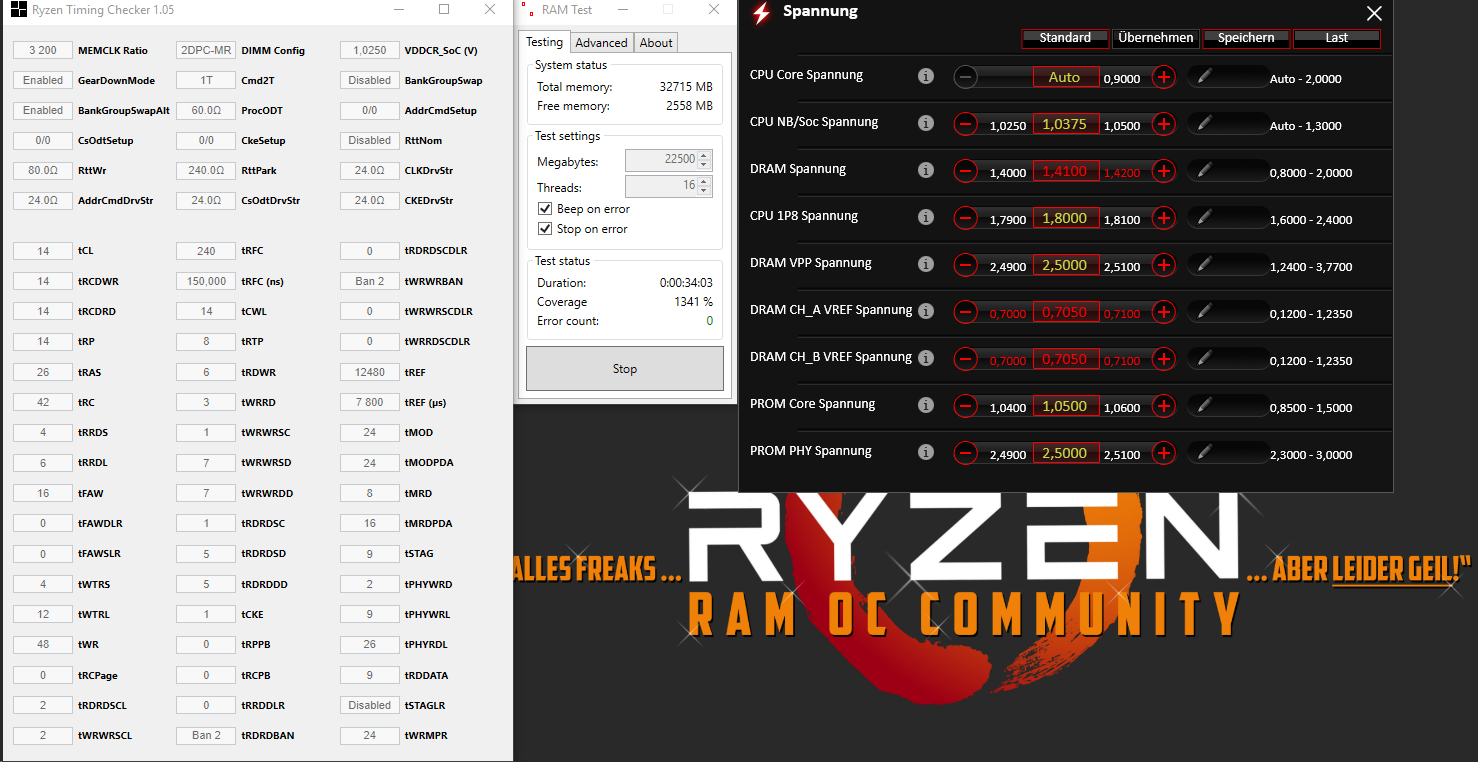Click pencil edit icon for PROM Core Spannung
1478x762 pixels.
tap(1205, 406)
